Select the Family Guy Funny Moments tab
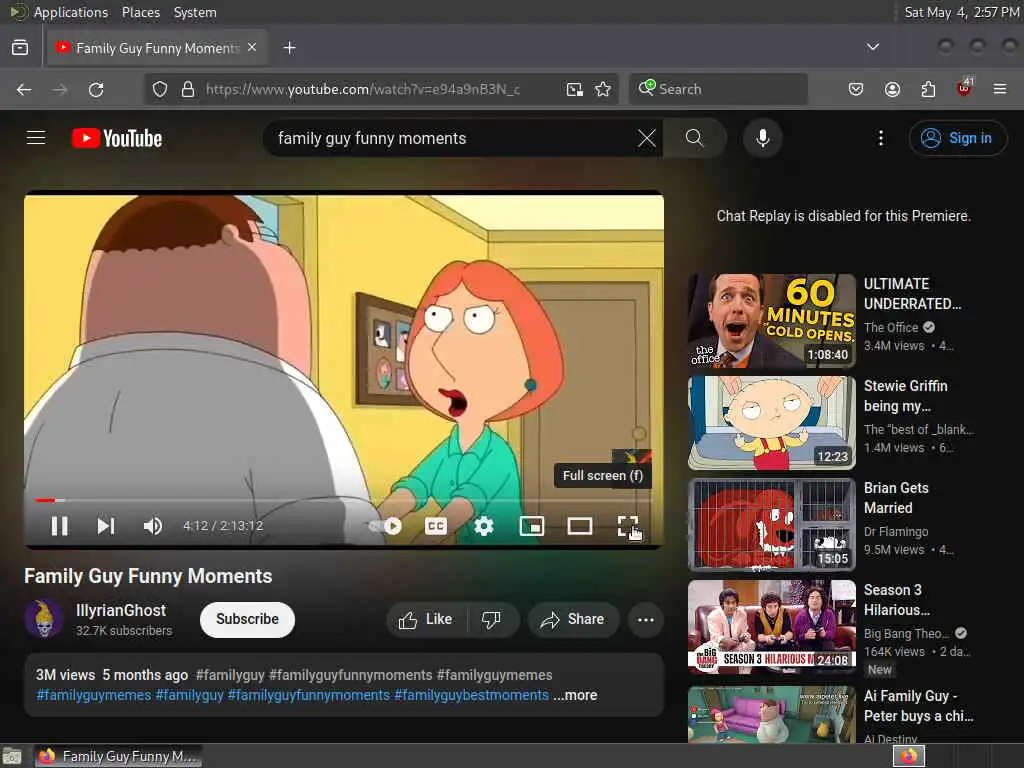Screen dimensions: 1024x768 157,48
